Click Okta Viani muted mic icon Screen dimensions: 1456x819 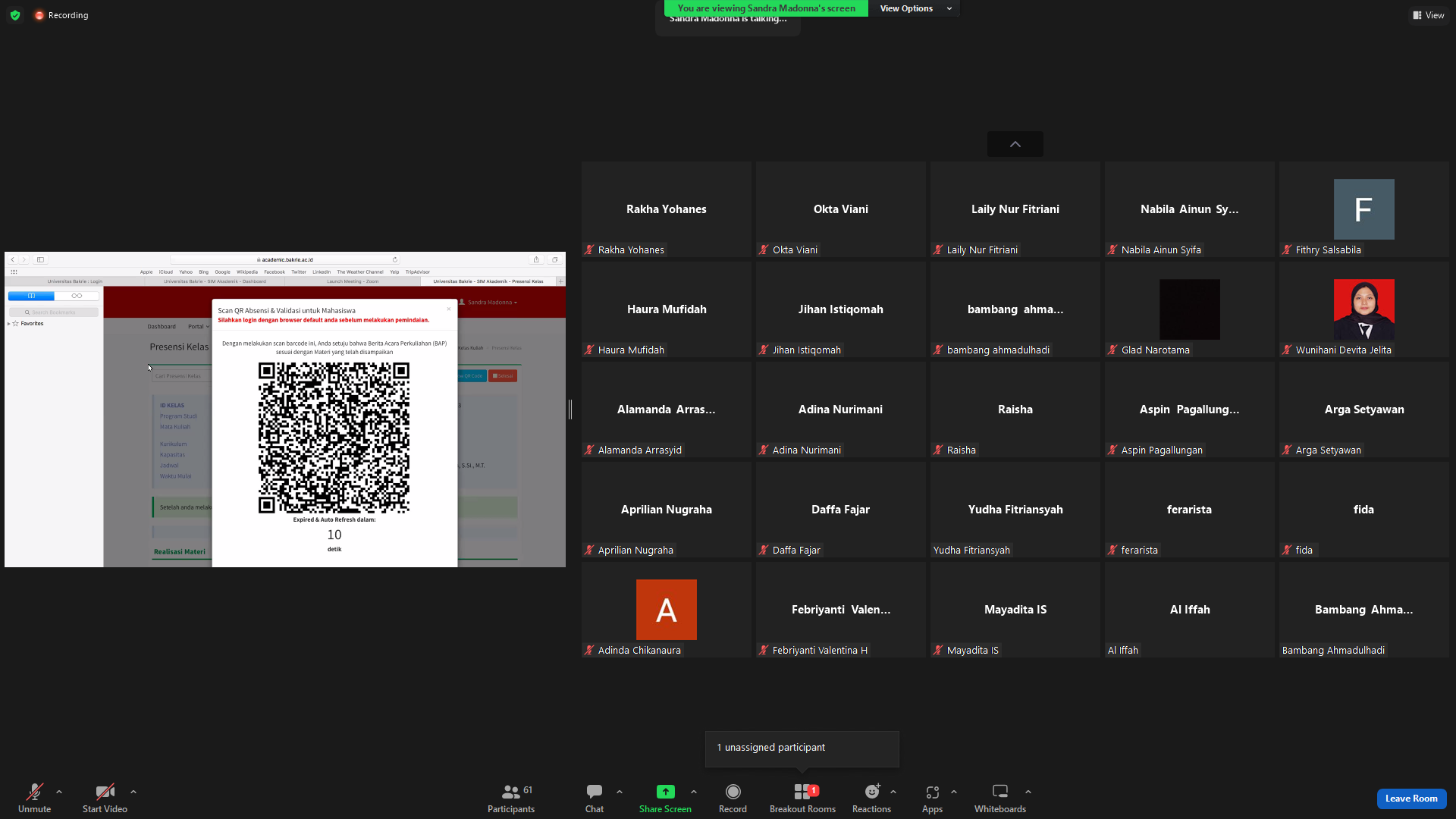tap(764, 249)
